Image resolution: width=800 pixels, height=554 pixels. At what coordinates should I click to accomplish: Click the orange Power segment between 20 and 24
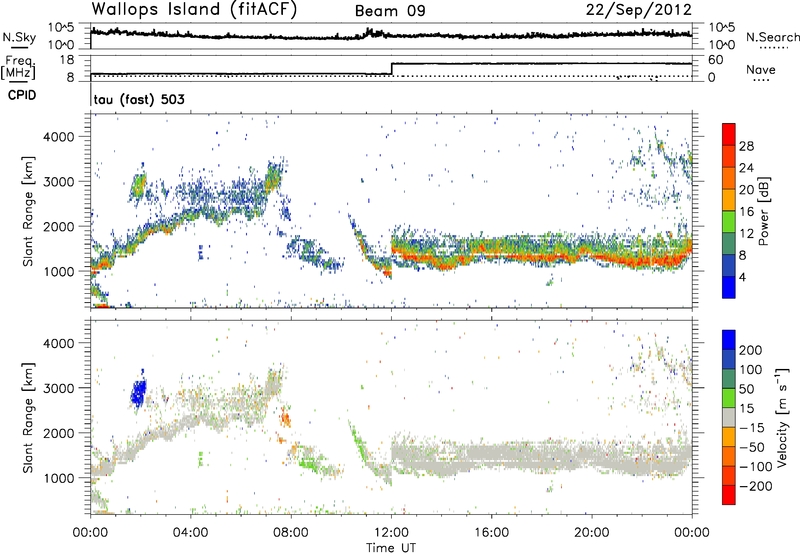tap(729, 178)
